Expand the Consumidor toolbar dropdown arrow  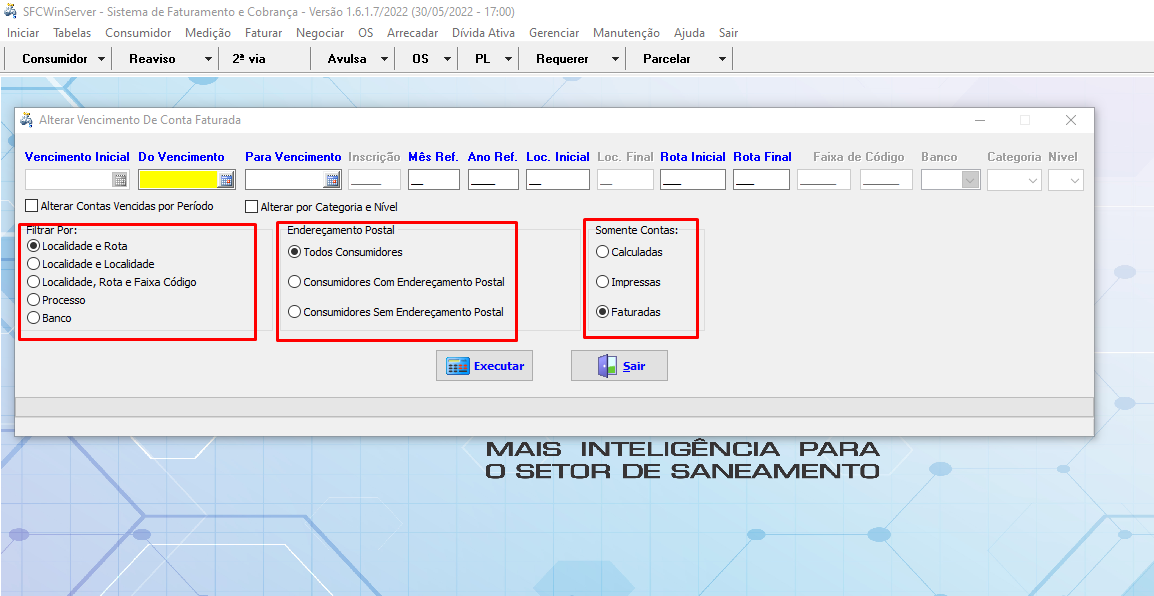click(101, 59)
